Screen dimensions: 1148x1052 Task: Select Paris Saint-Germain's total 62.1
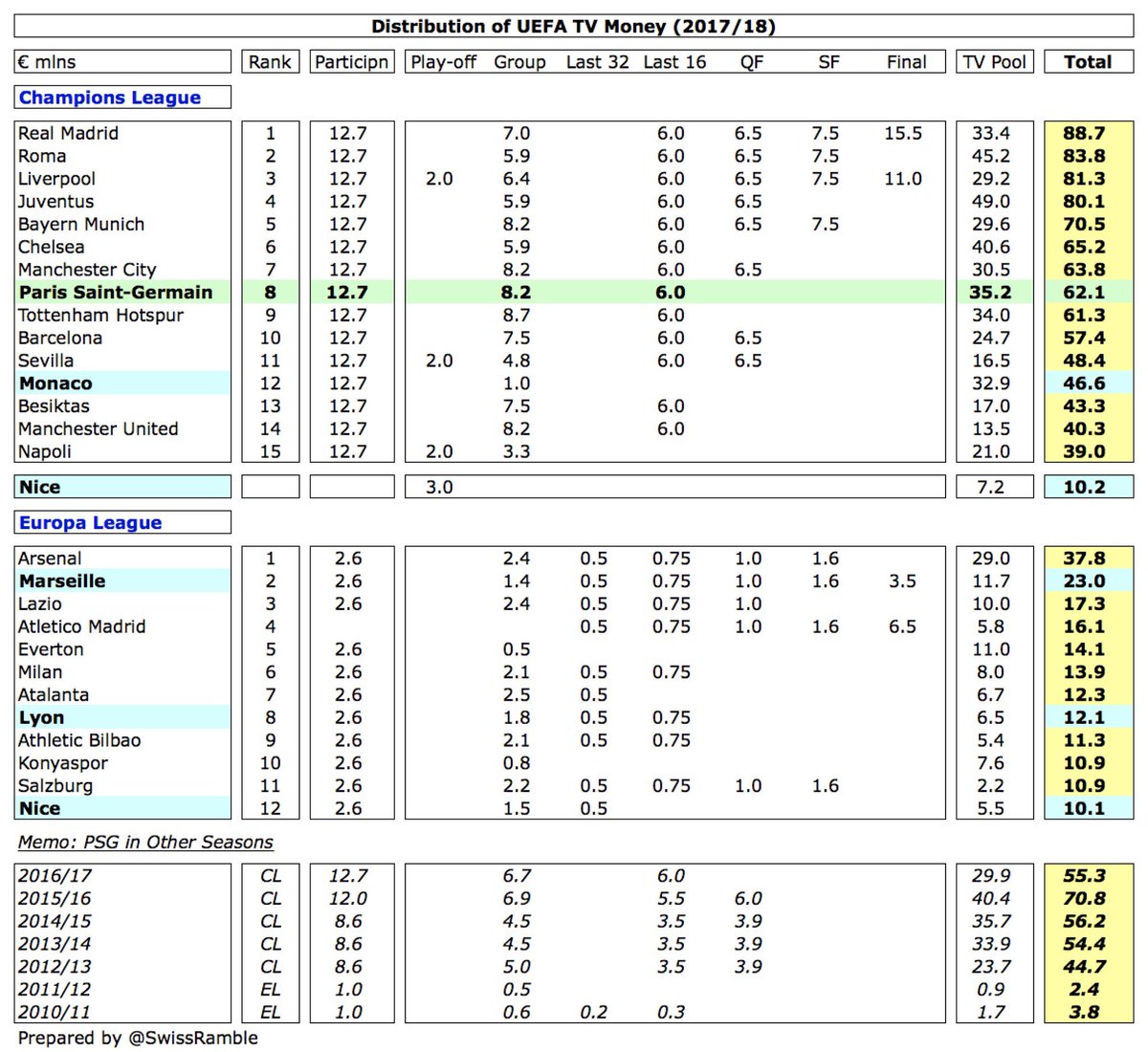click(1084, 293)
